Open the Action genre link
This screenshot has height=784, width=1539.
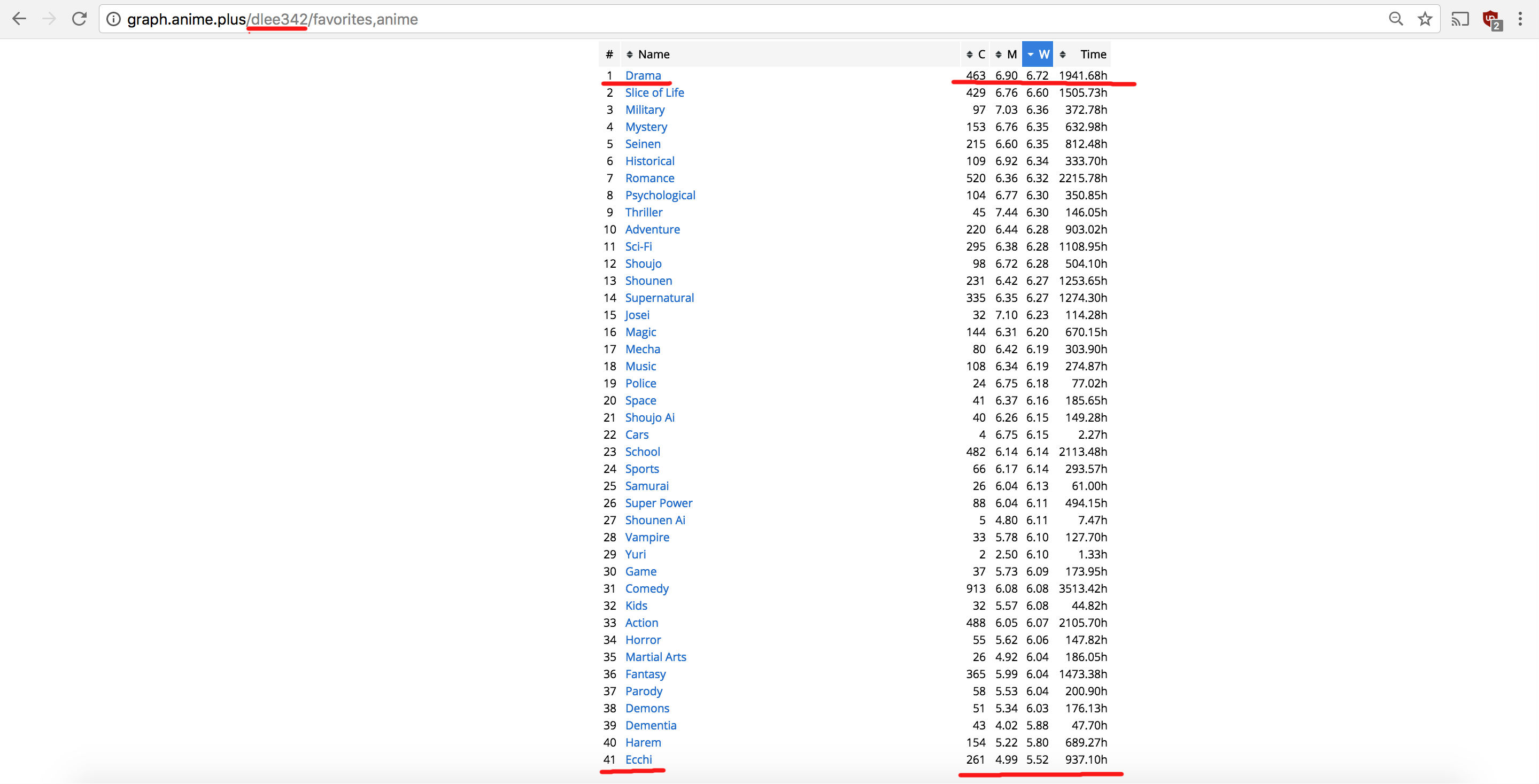(641, 623)
